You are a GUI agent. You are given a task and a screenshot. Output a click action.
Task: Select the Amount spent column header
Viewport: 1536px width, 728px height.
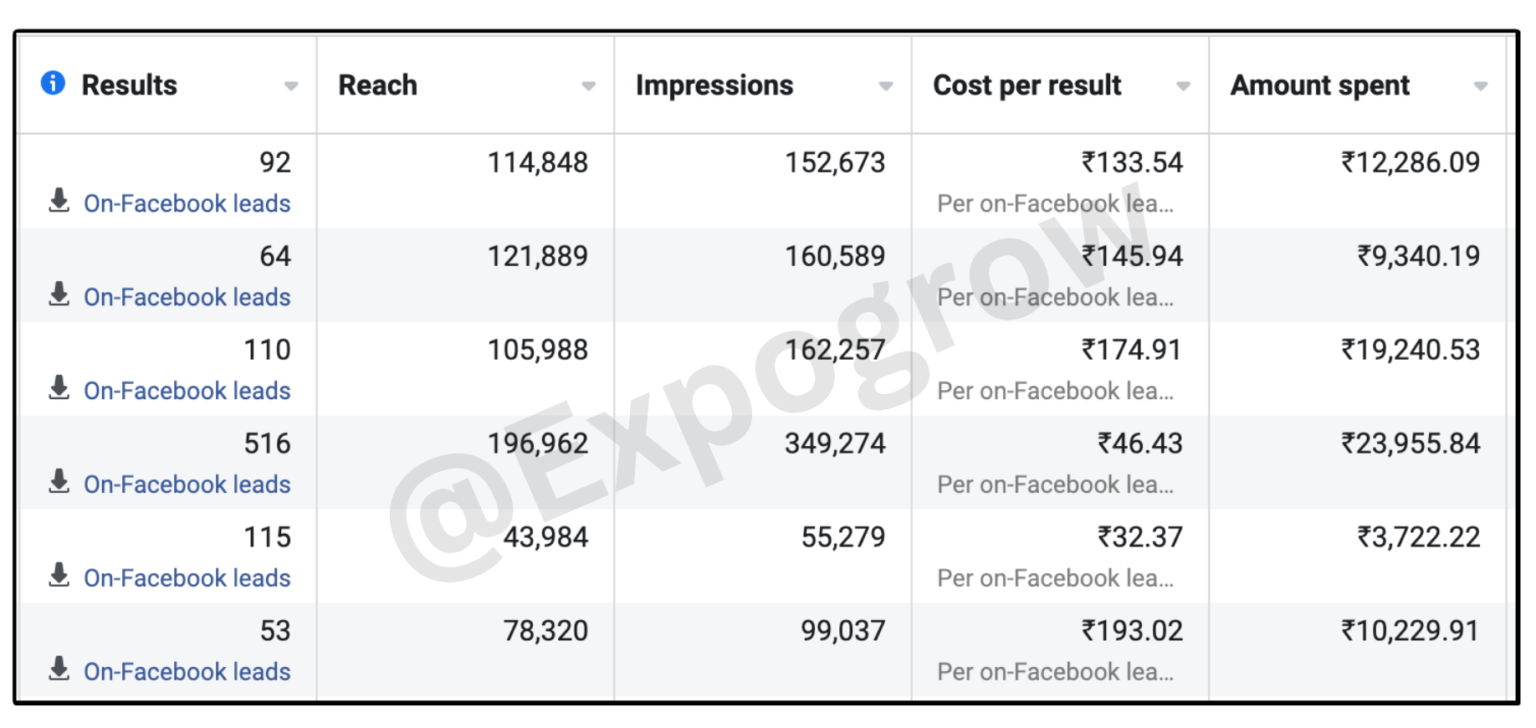[x=1320, y=85]
